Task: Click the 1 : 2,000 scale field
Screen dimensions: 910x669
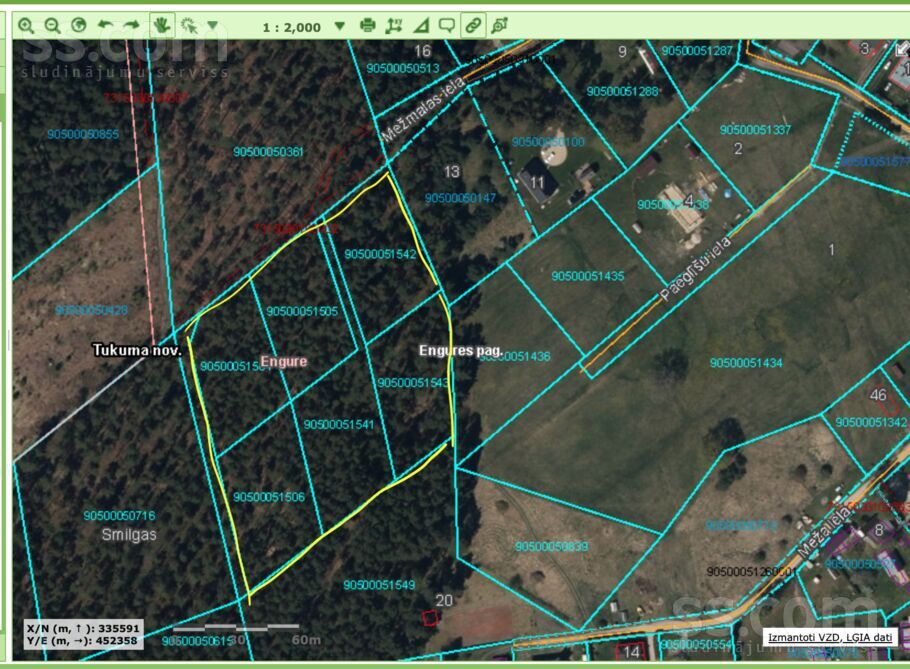Action: point(291,27)
